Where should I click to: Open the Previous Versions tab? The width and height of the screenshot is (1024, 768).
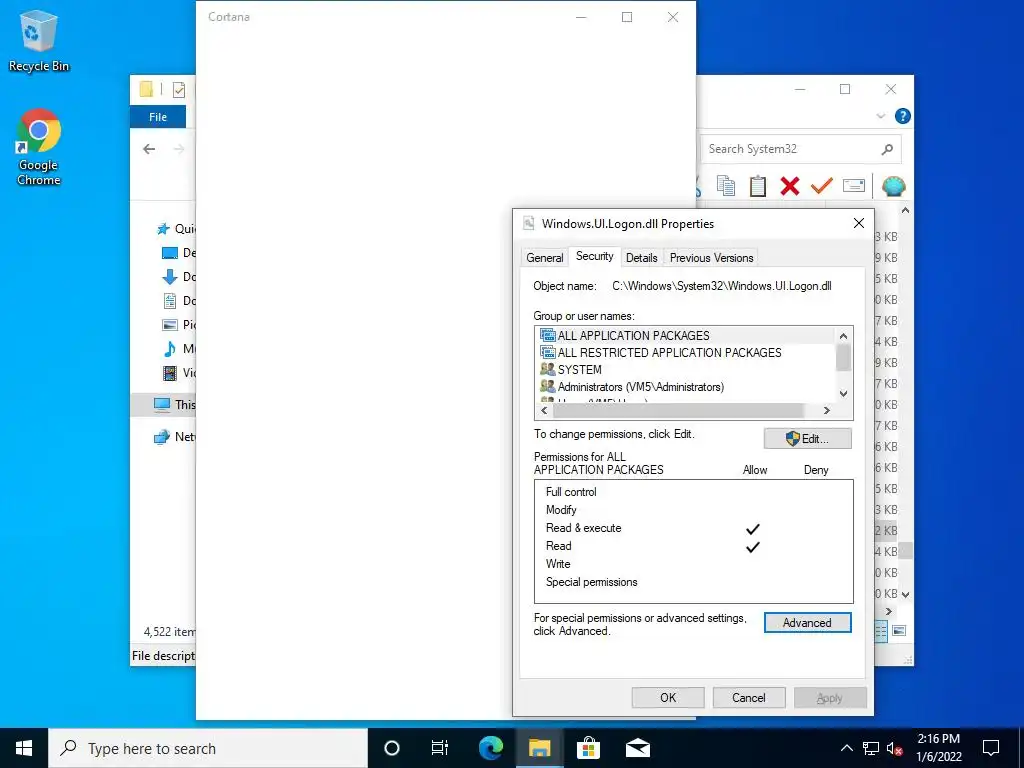(711, 257)
